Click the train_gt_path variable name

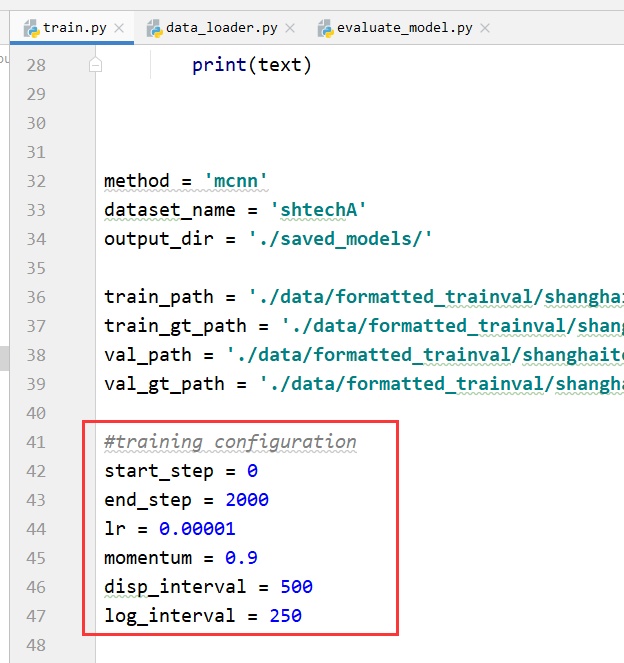175,326
